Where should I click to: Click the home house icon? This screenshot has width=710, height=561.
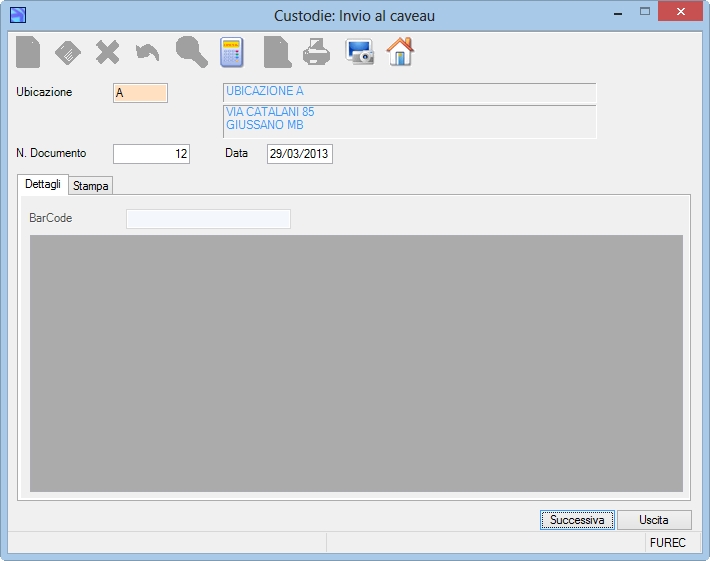coord(400,52)
